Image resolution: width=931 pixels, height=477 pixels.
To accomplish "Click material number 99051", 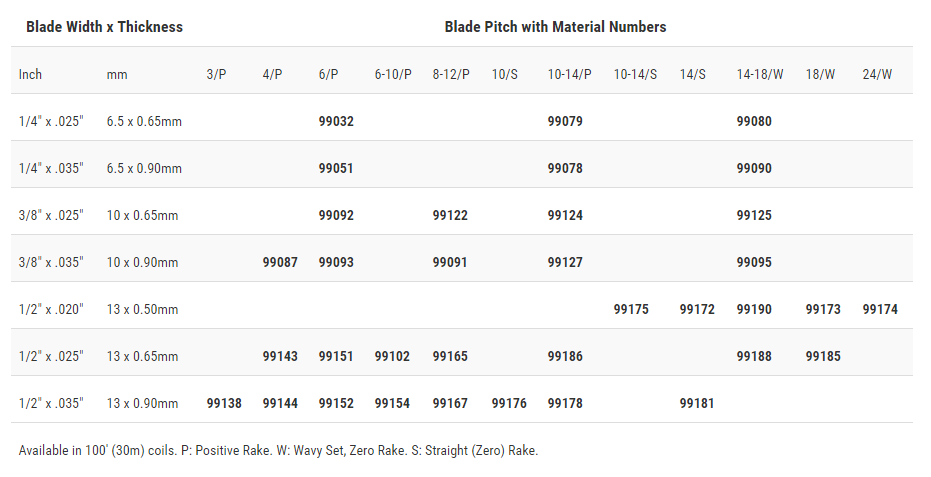I will click(x=336, y=168).
